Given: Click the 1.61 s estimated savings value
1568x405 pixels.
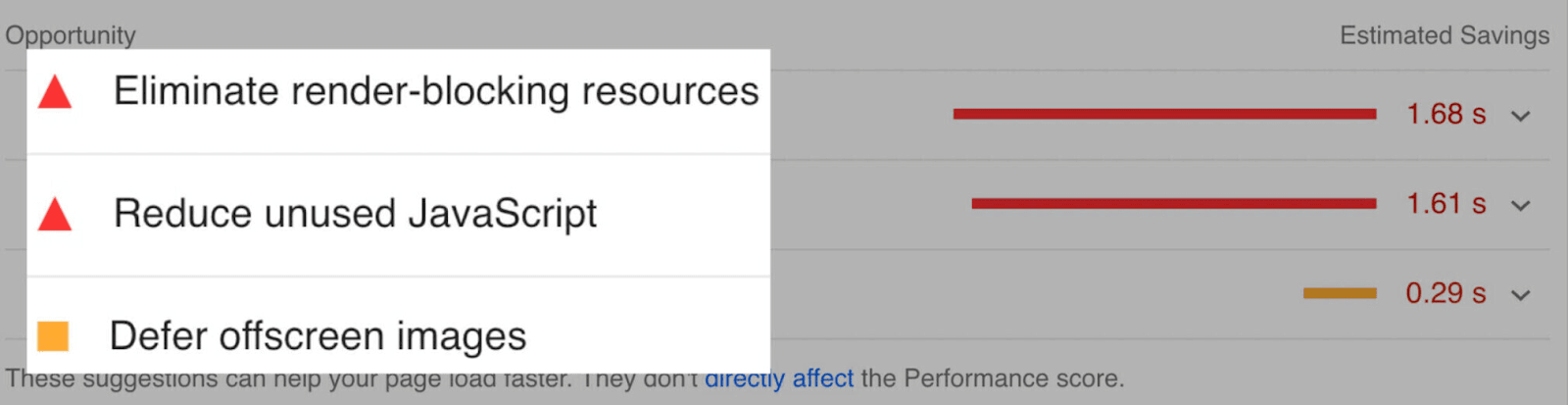Looking at the screenshot, I should point(1445,204).
